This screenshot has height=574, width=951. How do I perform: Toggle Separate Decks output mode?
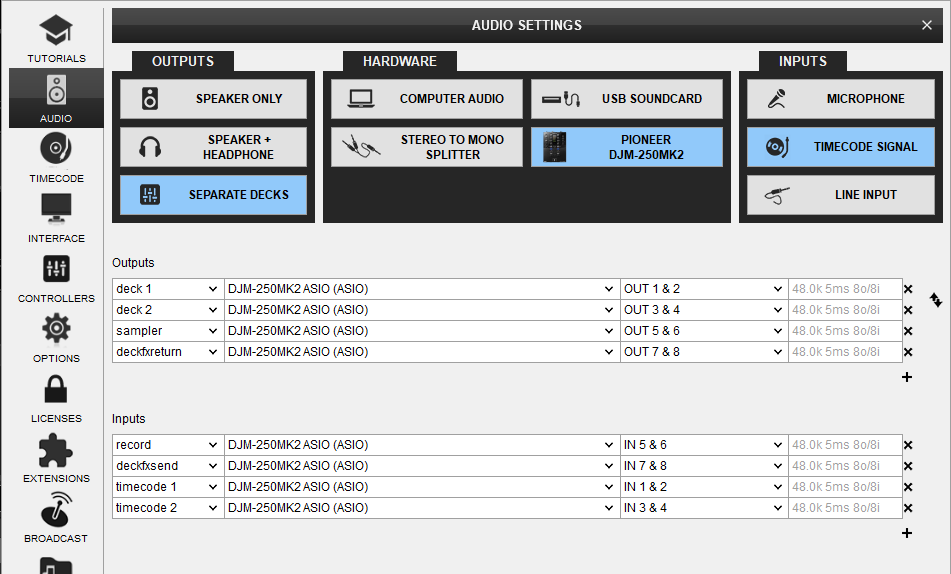click(x=213, y=195)
